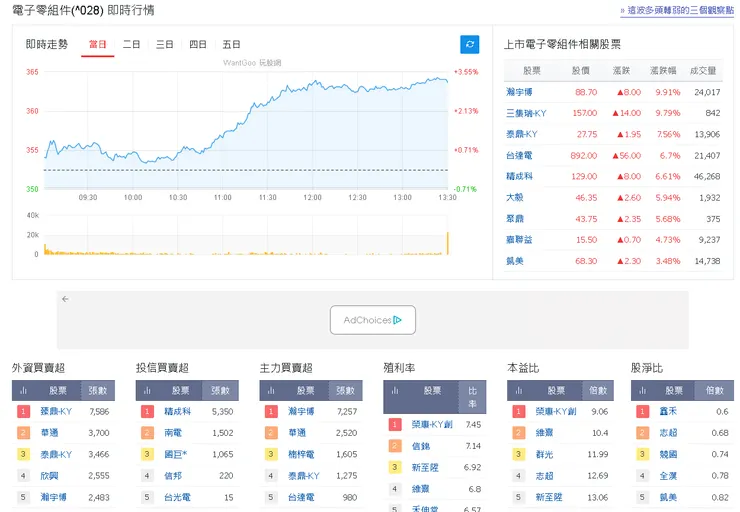Open 台達電 in 主力買賣超 list
This screenshot has width=740, height=512.
click(x=301, y=497)
